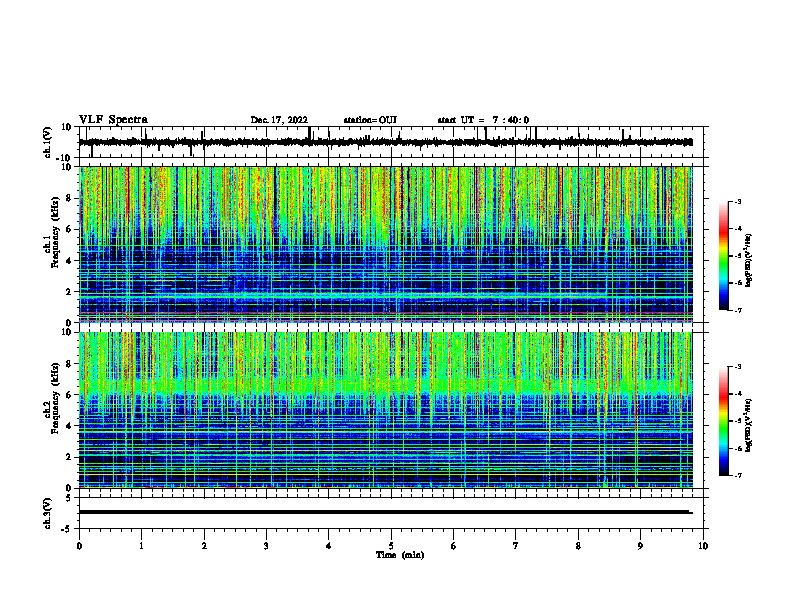Click the "station=OUI" header label
The height and width of the screenshot is (612, 792).
pyautogui.click(x=370, y=120)
